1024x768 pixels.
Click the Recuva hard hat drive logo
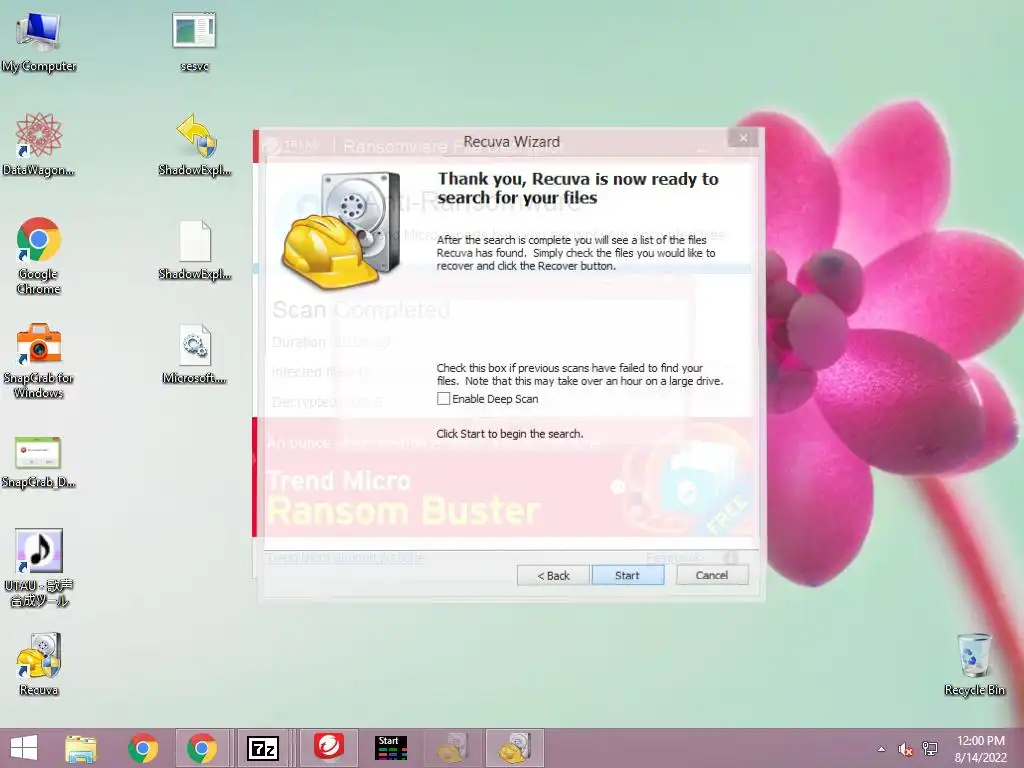(x=341, y=230)
